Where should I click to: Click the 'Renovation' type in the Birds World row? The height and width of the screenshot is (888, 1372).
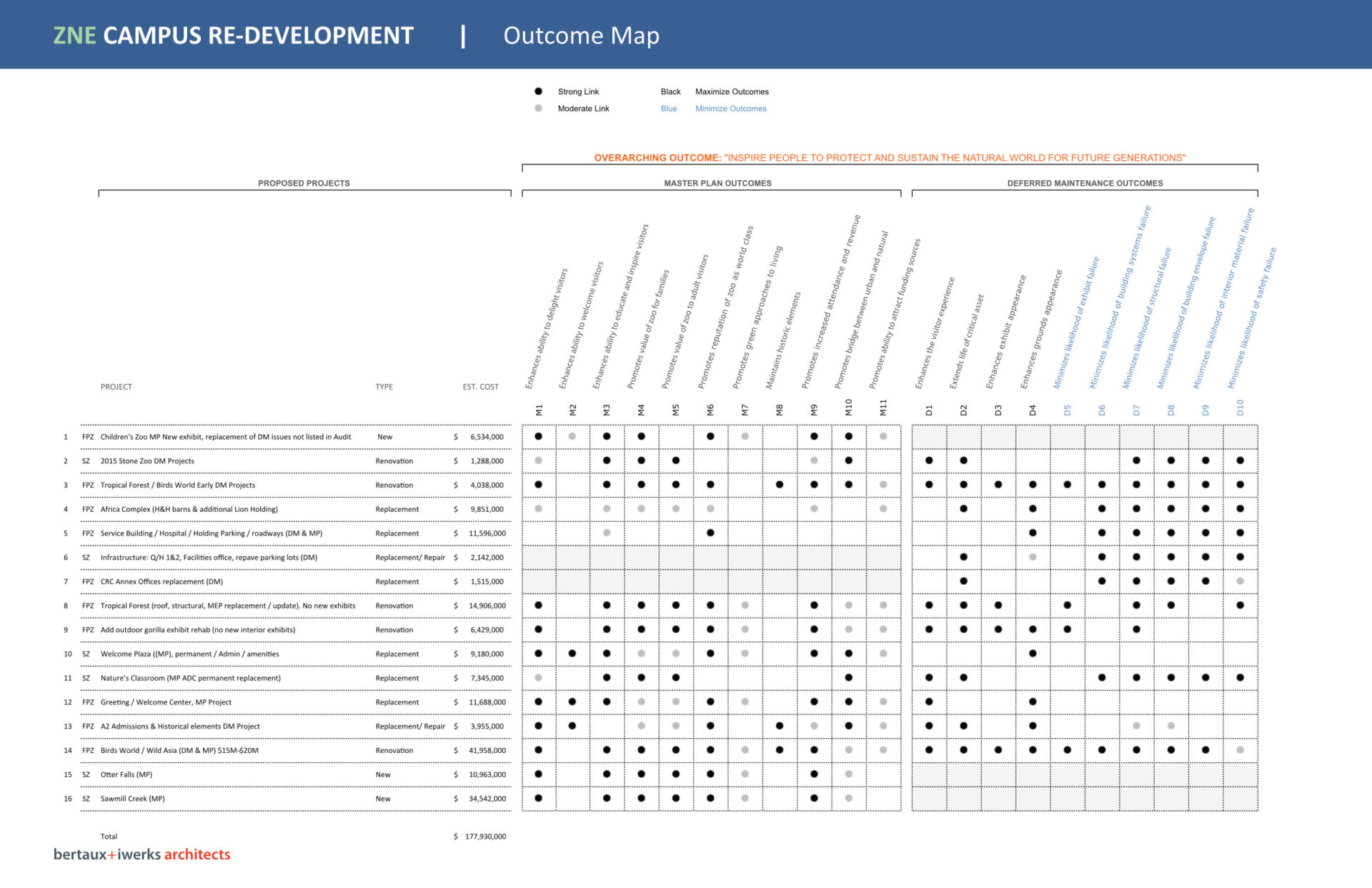pyautogui.click(x=394, y=751)
